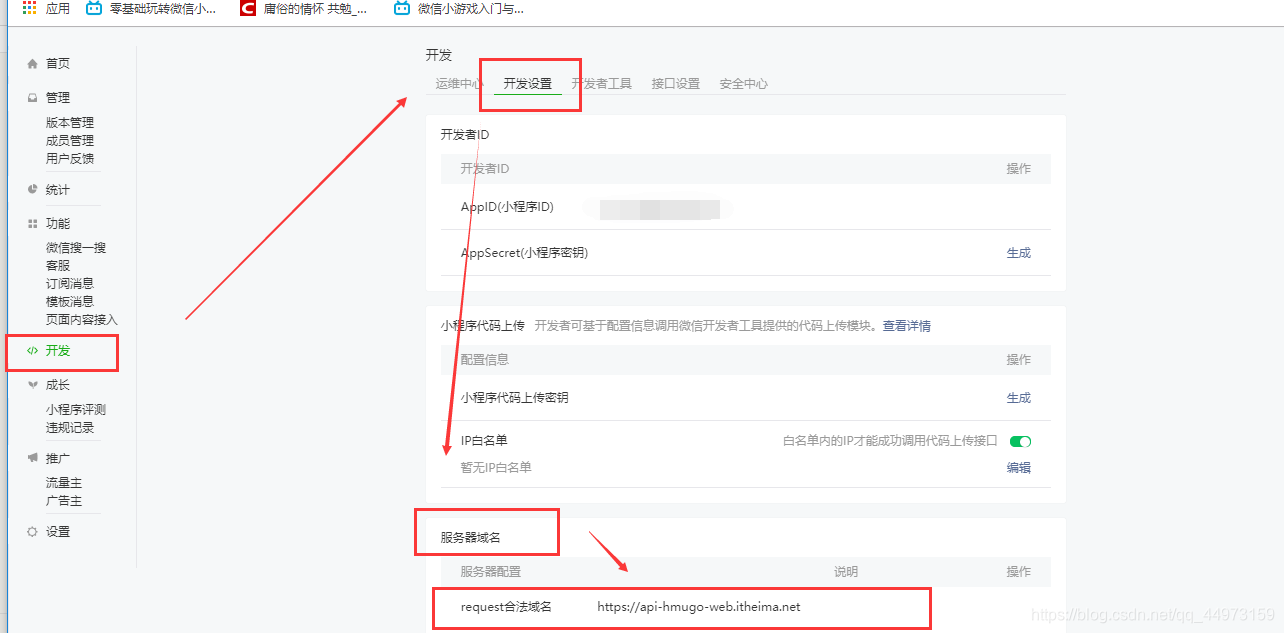Click the 推广 megaphone icon
The image size is (1284, 633).
tap(32, 458)
